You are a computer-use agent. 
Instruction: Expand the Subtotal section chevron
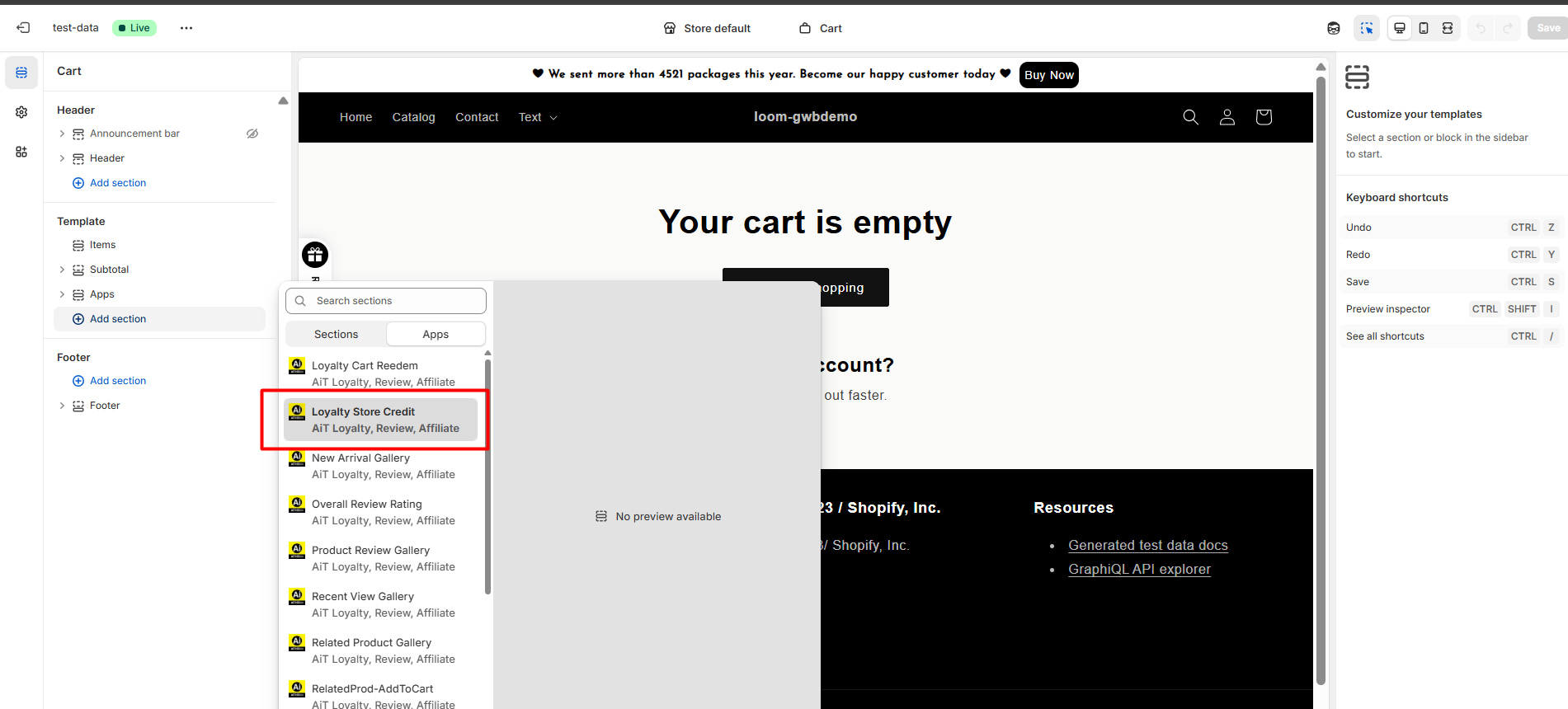tap(62, 270)
